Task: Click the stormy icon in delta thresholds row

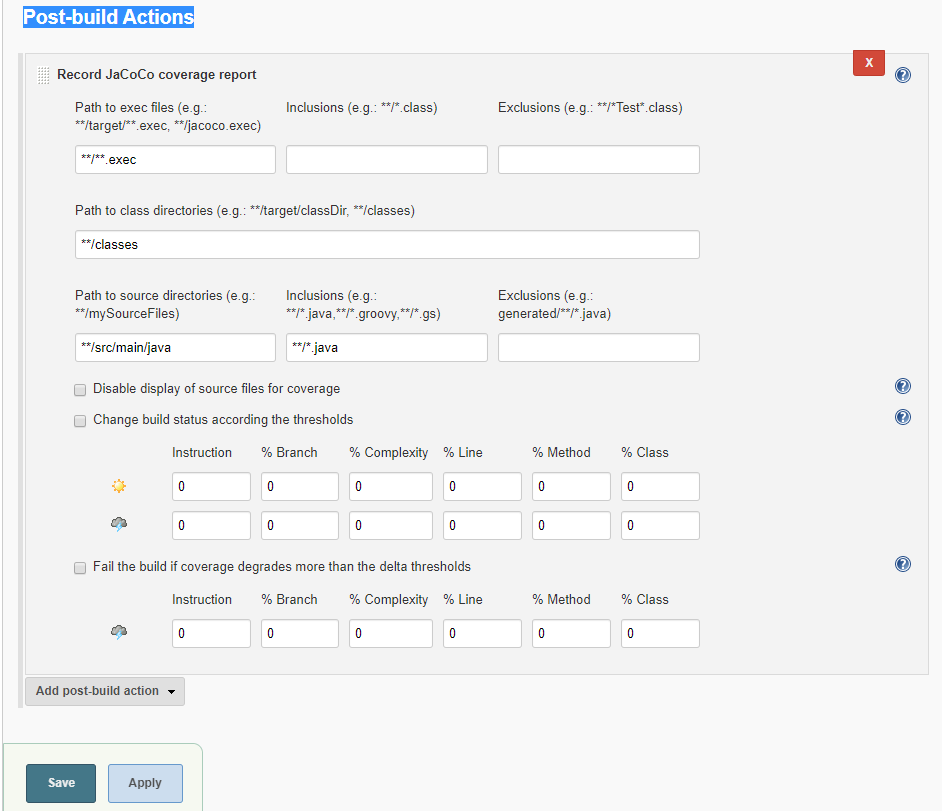Action: 119,632
